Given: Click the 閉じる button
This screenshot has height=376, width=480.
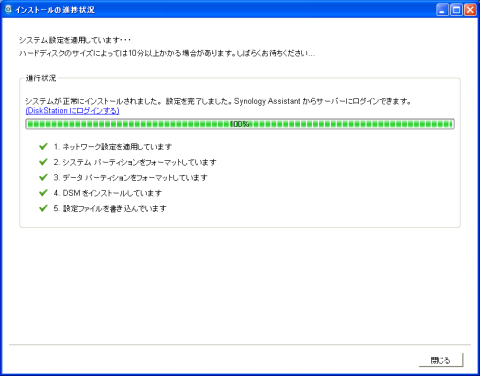Looking at the screenshot, I should point(441,360).
